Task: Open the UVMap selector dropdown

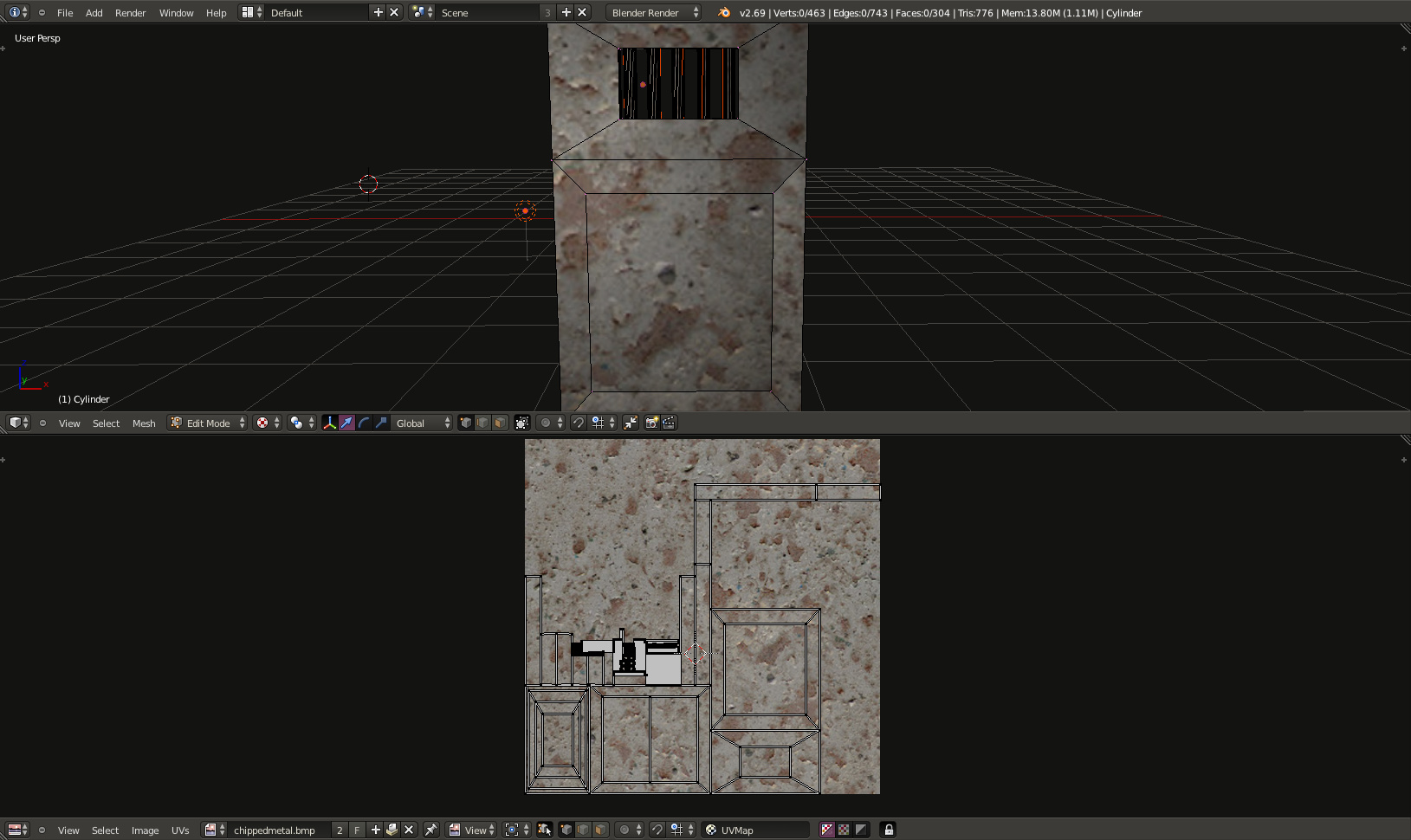Action: 755,830
